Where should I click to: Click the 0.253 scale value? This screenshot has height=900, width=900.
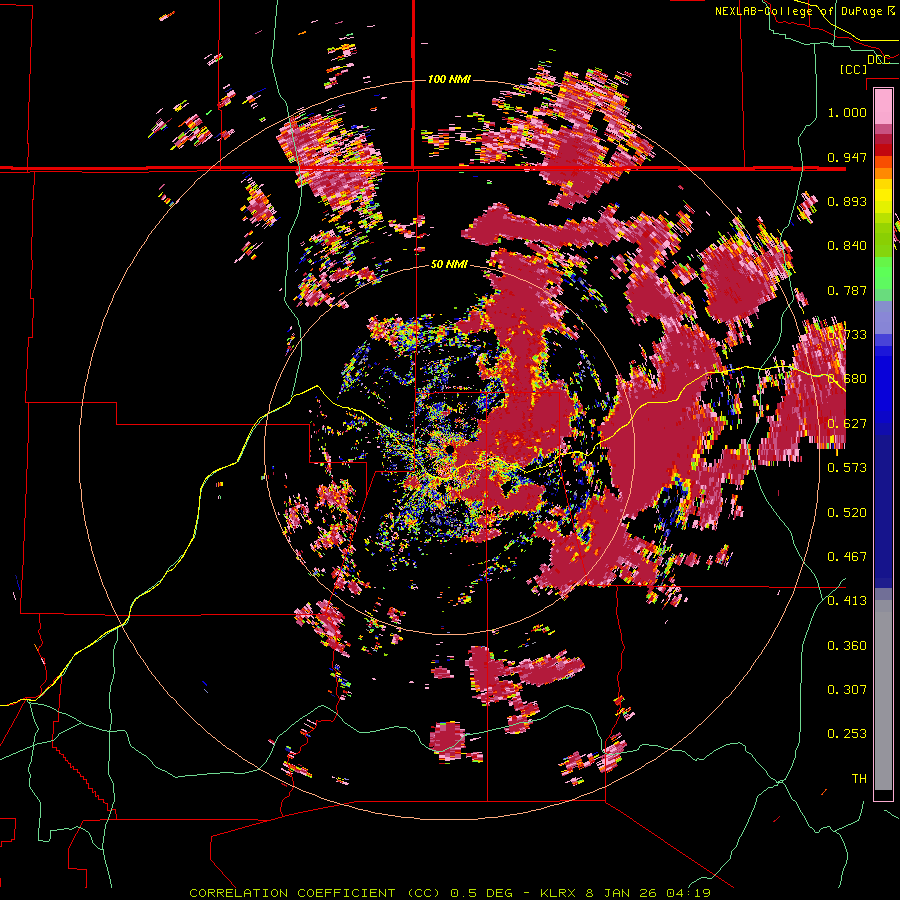(847, 734)
